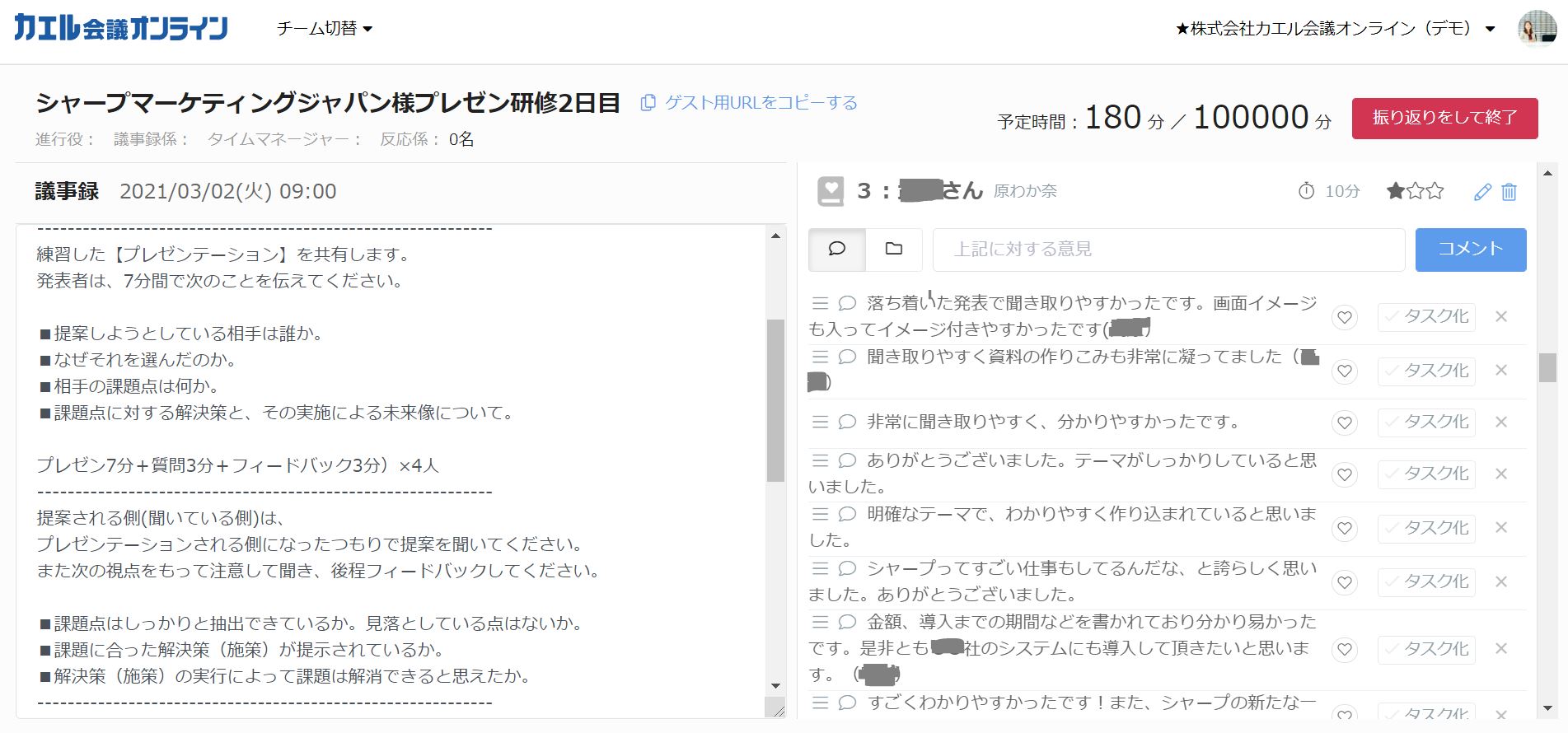Image resolution: width=1568 pixels, height=733 pixels.
Task: Click the カエル会議オンライン logo
Action: [121, 28]
